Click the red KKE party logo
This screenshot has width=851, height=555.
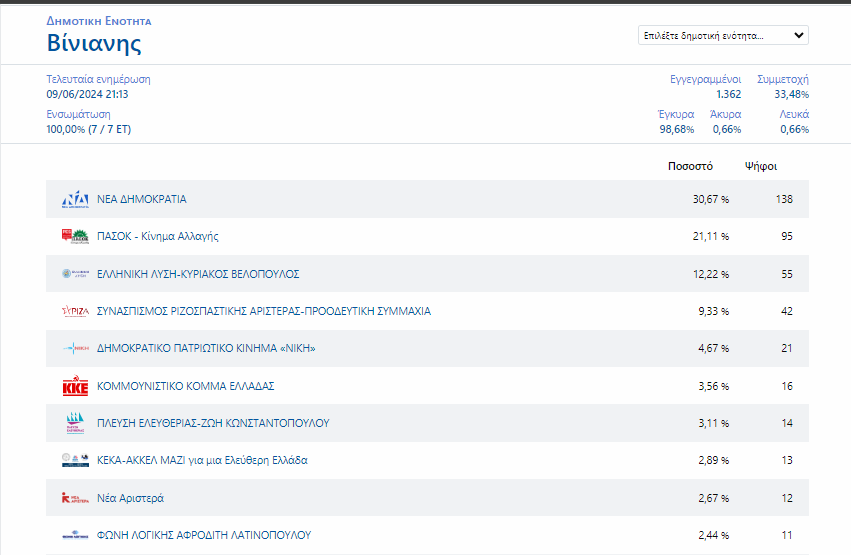pyautogui.click(x=75, y=386)
